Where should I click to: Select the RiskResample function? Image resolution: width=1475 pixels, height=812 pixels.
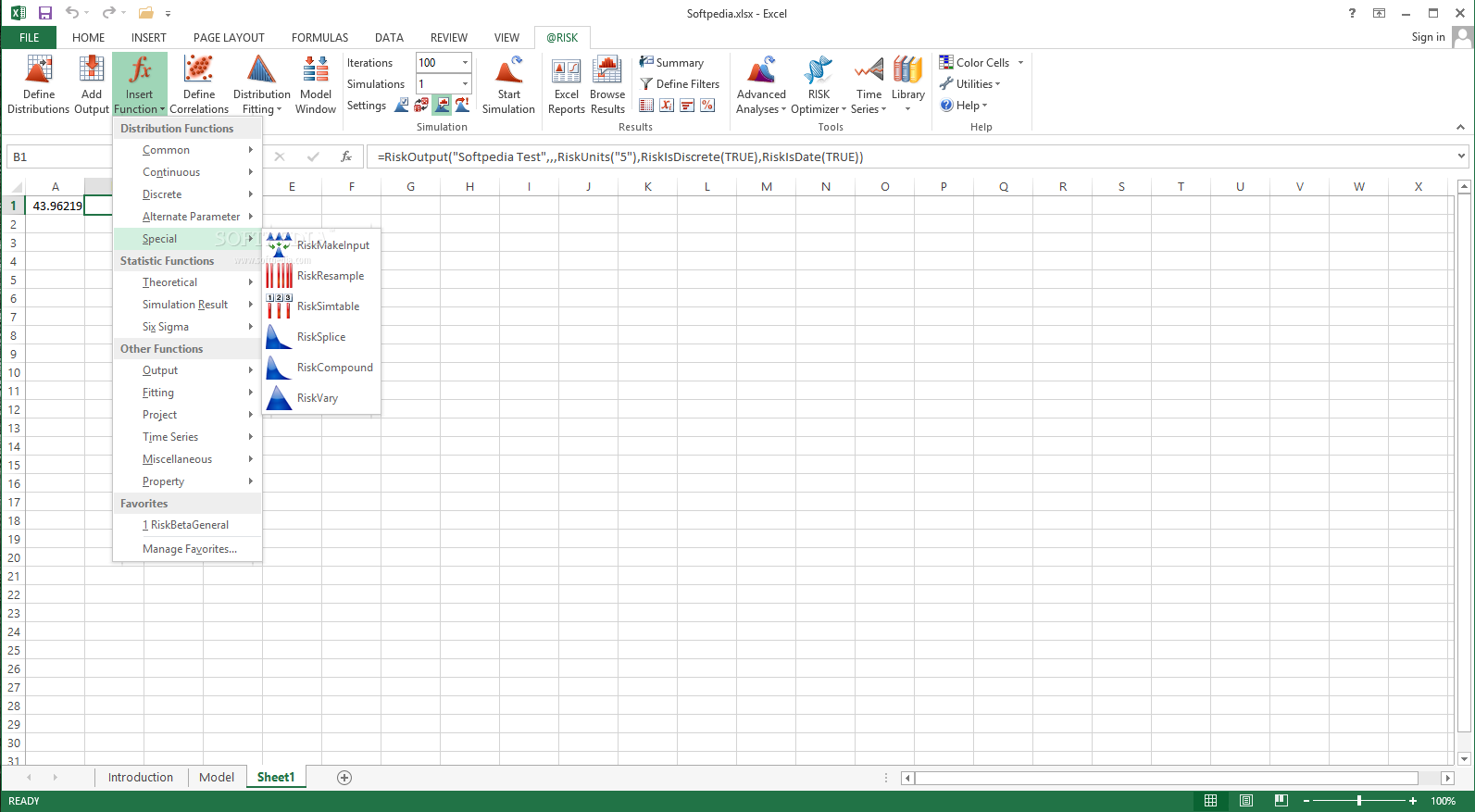tap(321, 276)
